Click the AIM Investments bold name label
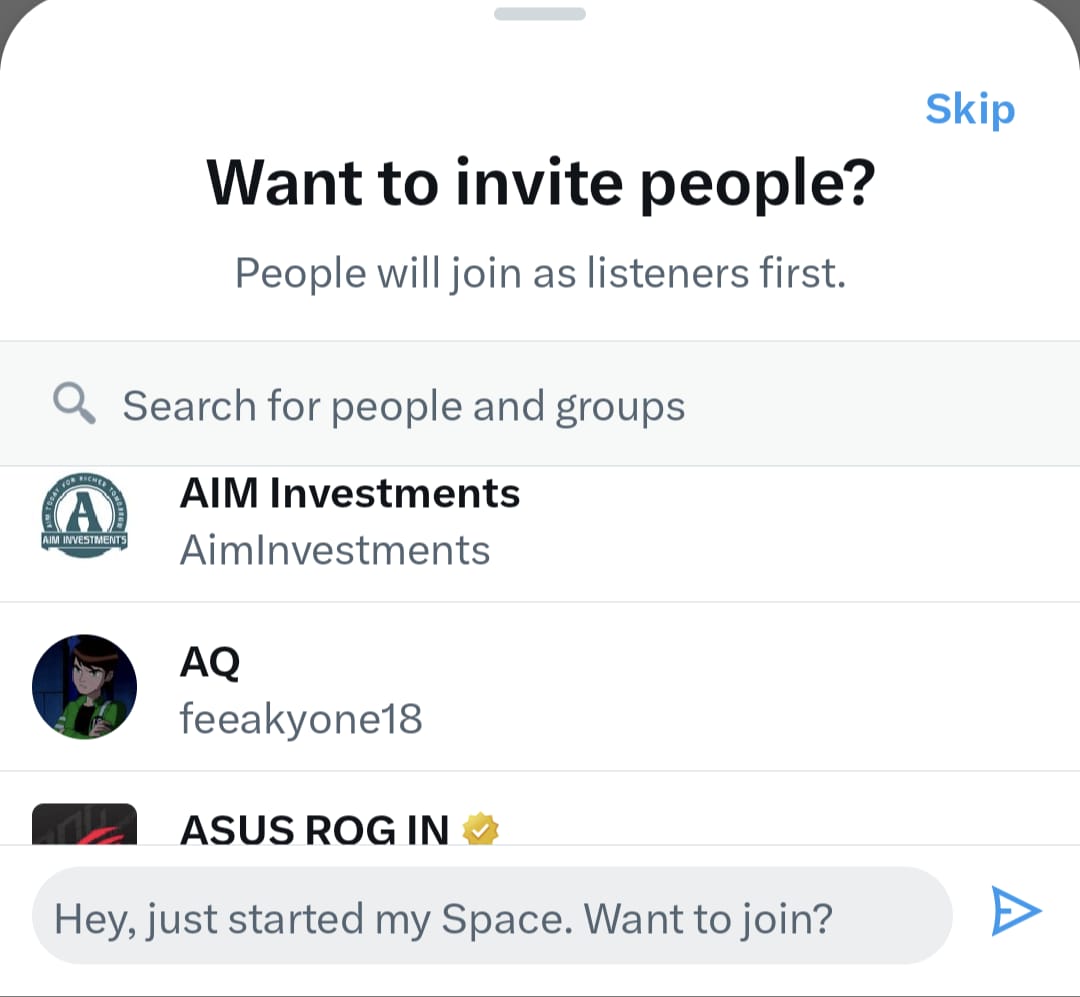Image resolution: width=1080 pixels, height=997 pixels. 349,492
